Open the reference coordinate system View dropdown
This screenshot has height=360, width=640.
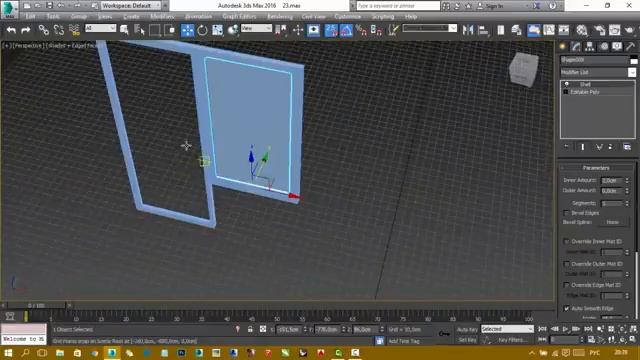pos(256,28)
